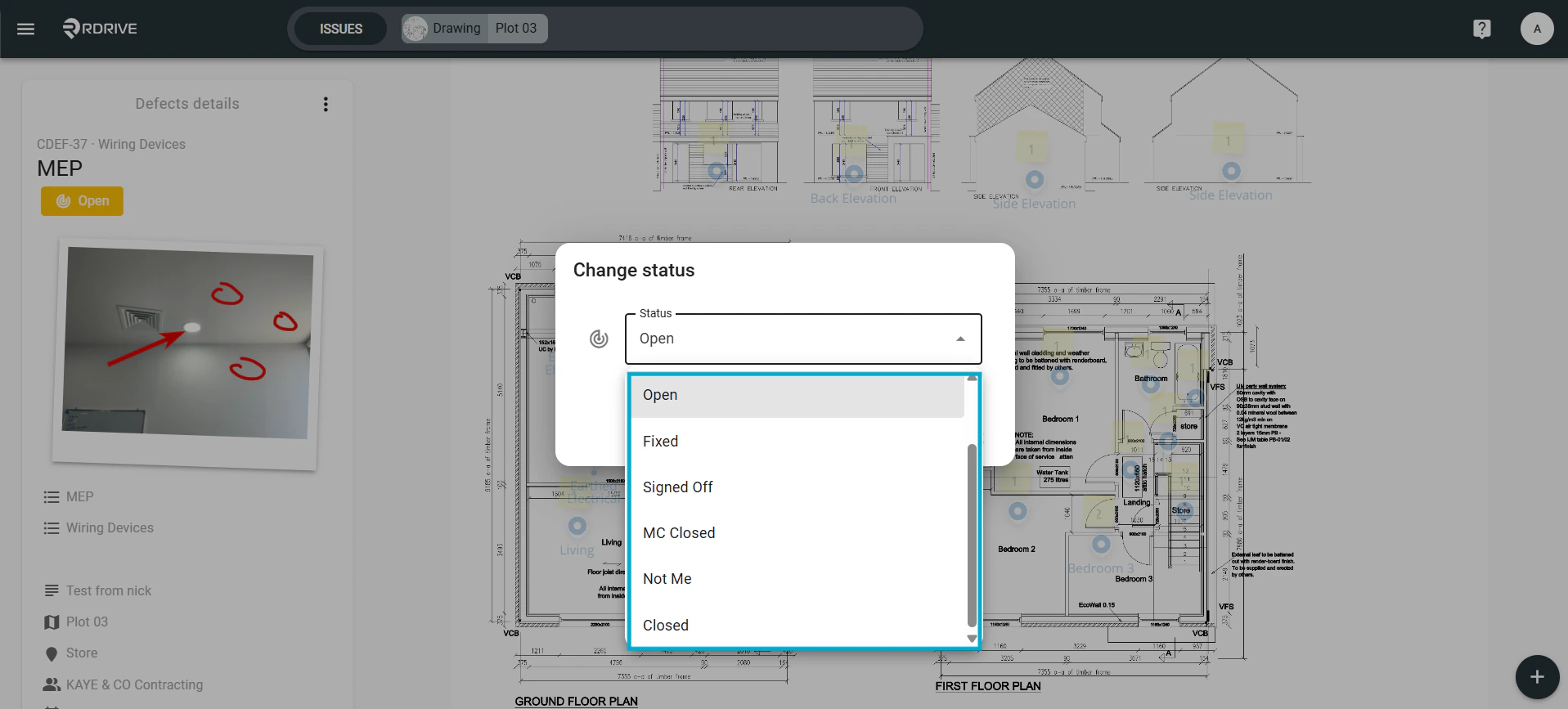The width and height of the screenshot is (1568, 709).
Task: Click the Store location row text
Action: 82,653
